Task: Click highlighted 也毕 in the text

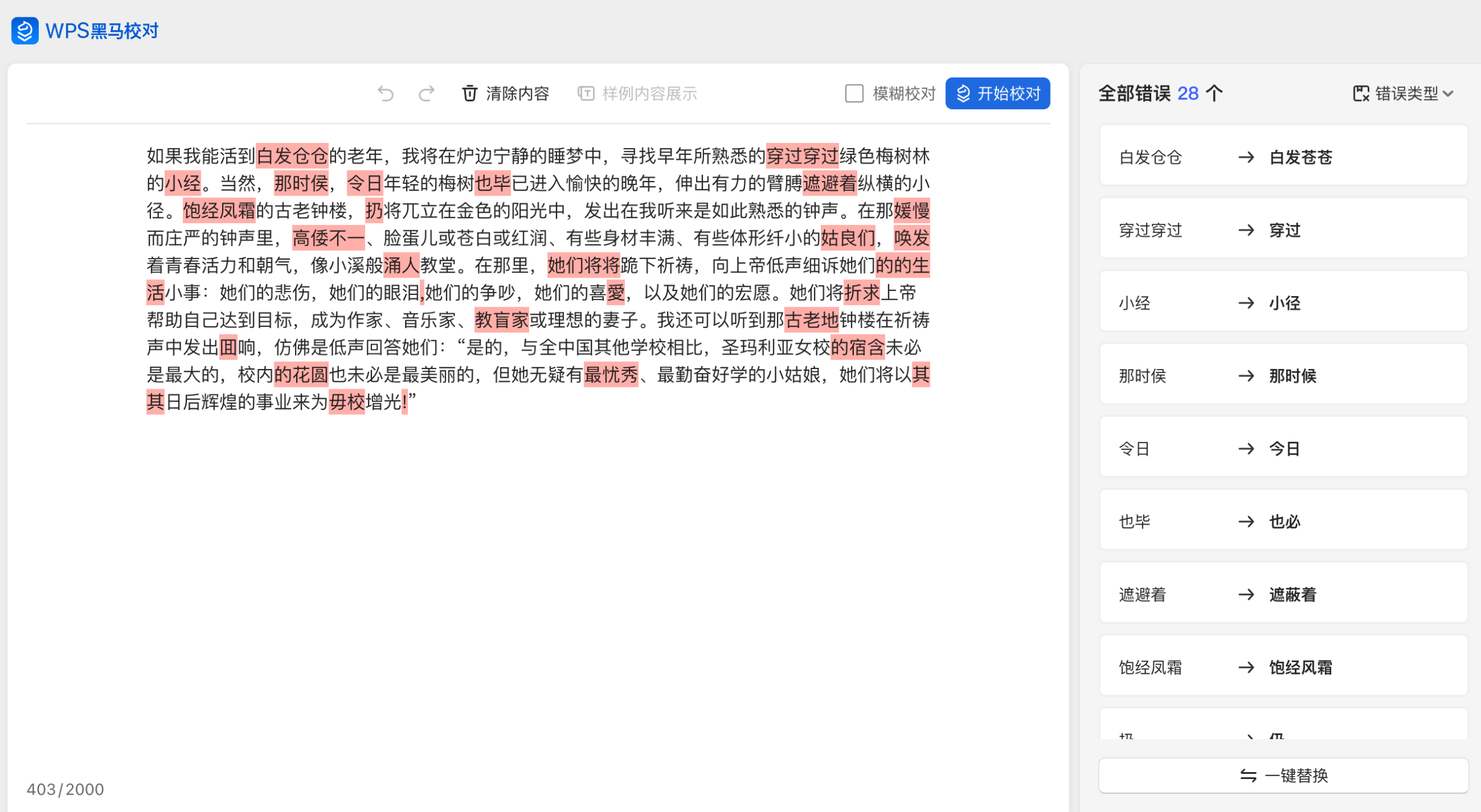Action: (493, 183)
